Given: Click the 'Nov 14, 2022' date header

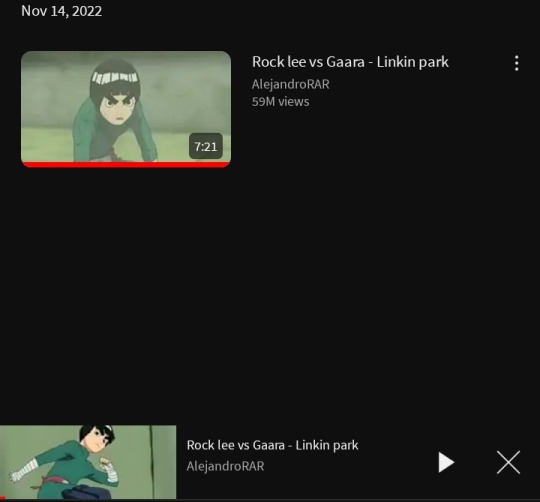Looking at the screenshot, I should [61, 11].
